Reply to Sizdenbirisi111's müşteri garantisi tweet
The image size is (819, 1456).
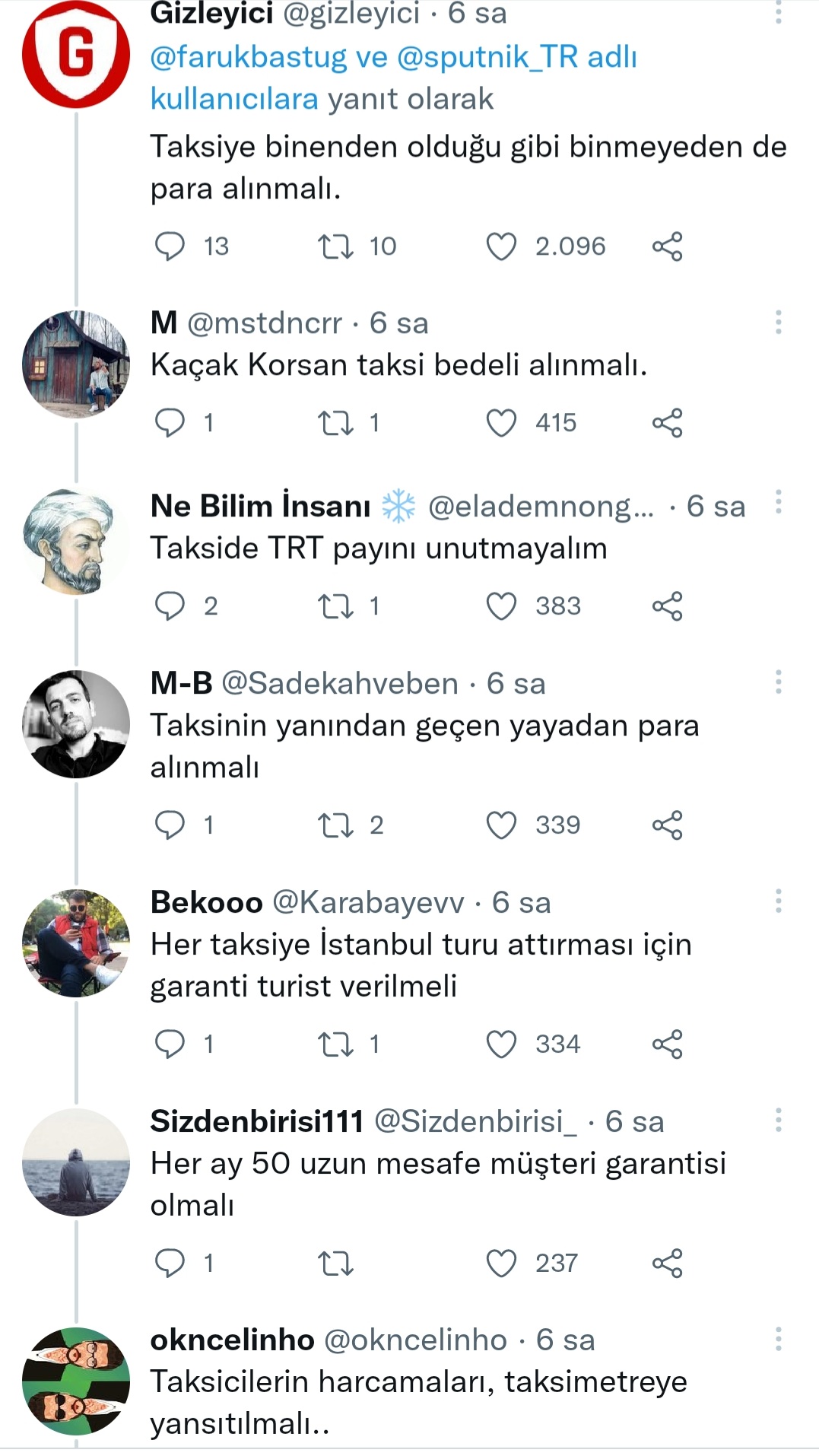tap(170, 1264)
